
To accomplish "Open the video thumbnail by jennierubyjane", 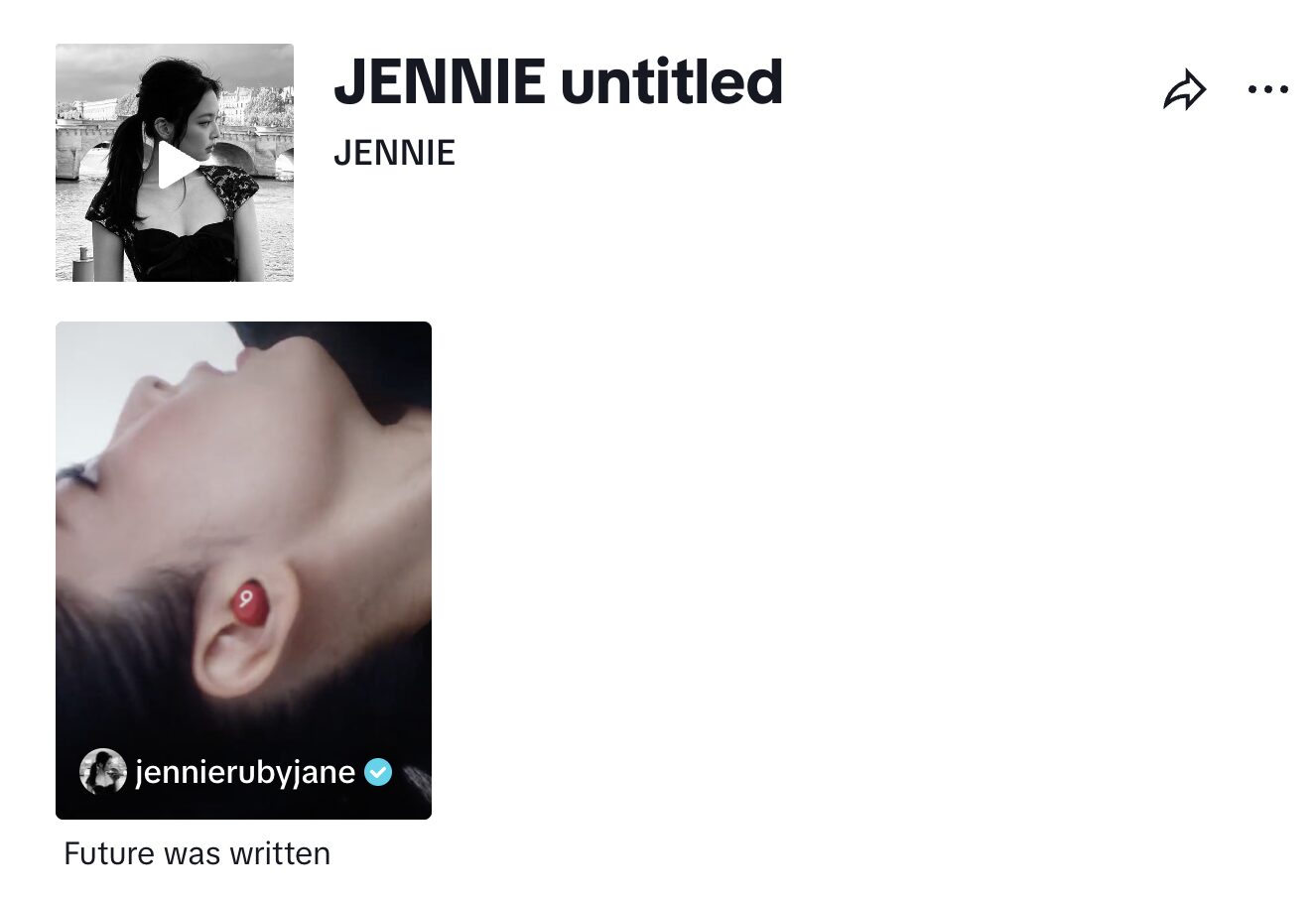I will coord(243,571).
